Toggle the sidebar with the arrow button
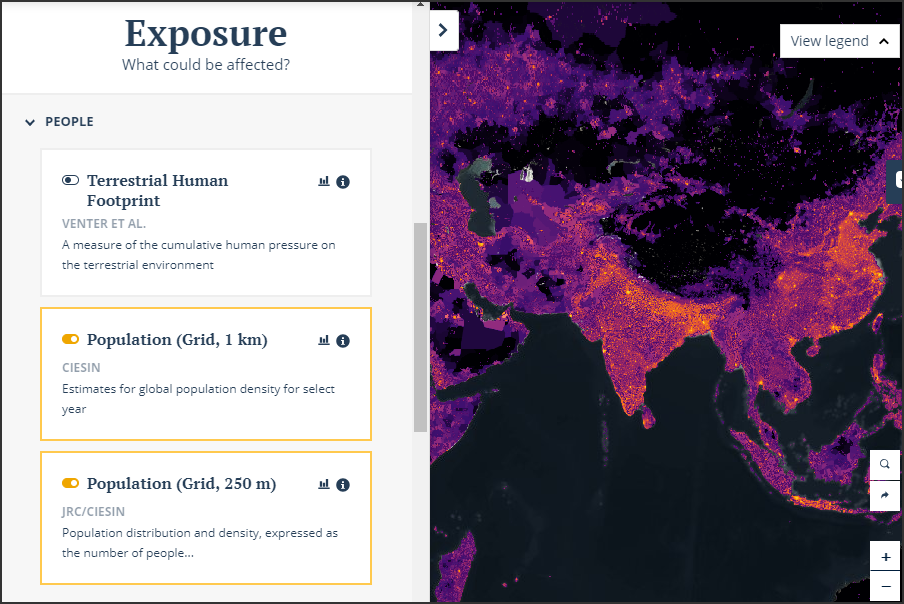Image resolution: width=904 pixels, height=604 pixels. coord(444,30)
